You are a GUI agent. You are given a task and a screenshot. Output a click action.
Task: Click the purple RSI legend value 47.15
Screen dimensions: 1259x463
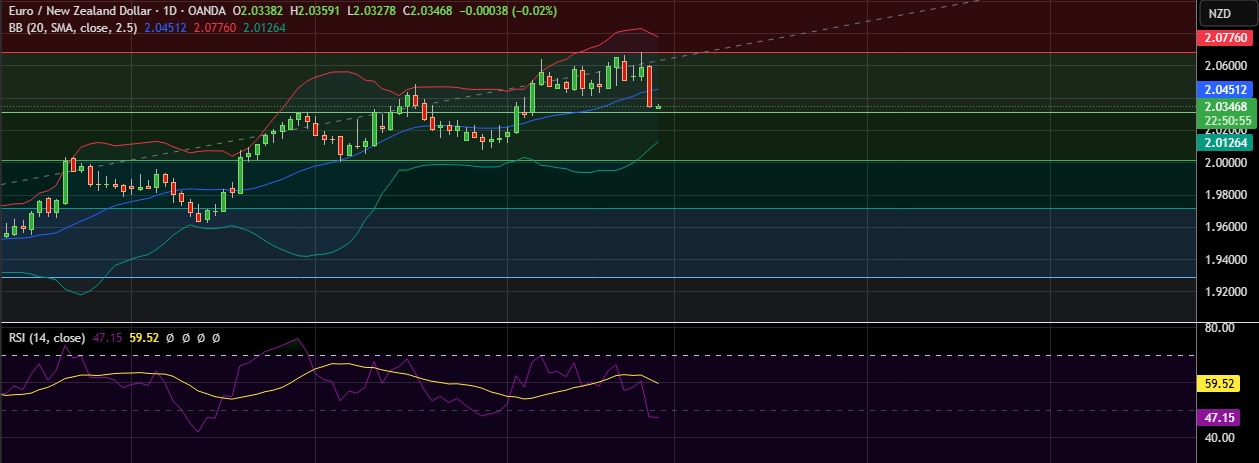click(x=107, y=338)
